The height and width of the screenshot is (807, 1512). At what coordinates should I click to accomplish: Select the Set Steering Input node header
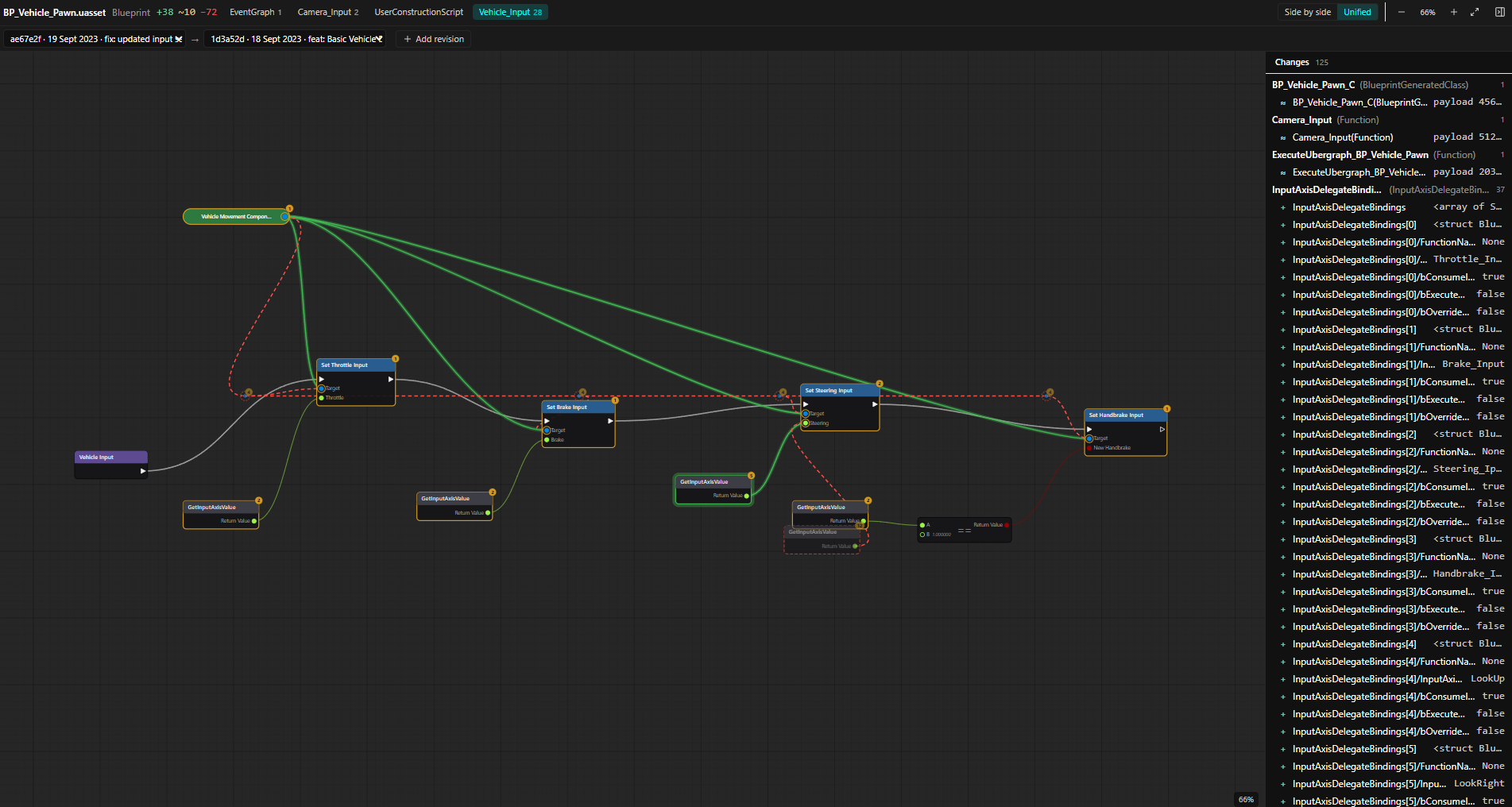coord(840,390)
